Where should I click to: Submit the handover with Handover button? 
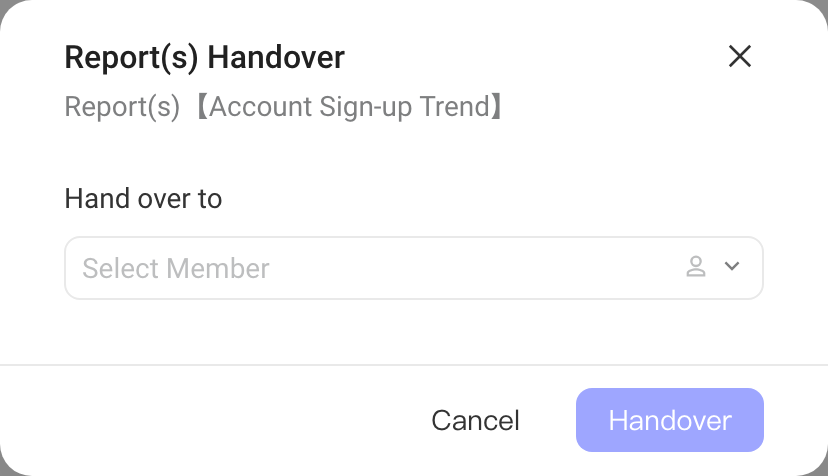point(670,420)
